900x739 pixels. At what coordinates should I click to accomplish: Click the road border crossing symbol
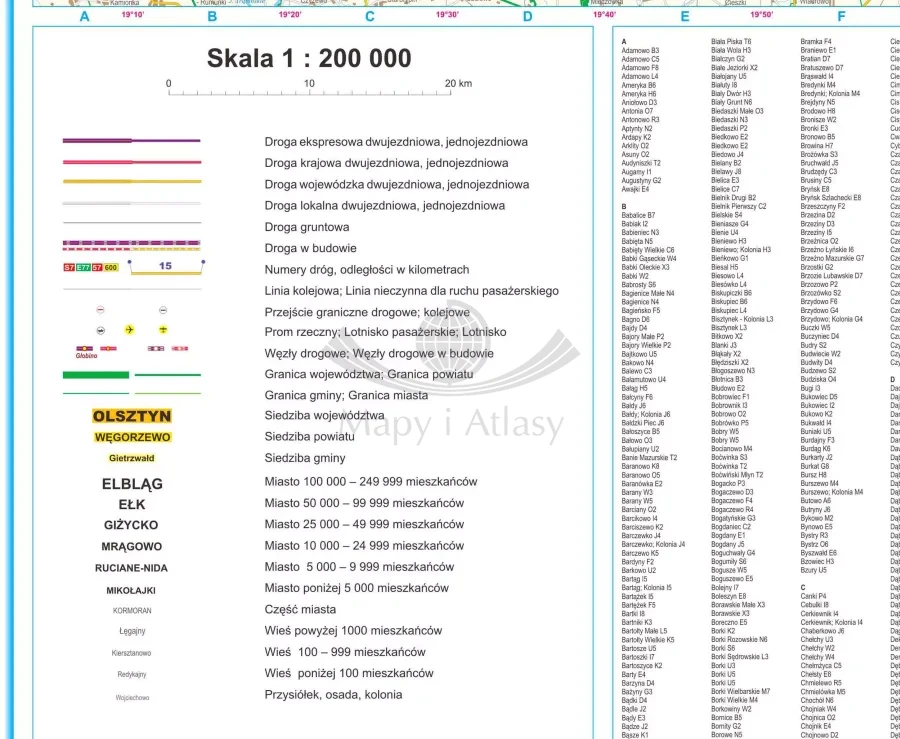100,311
